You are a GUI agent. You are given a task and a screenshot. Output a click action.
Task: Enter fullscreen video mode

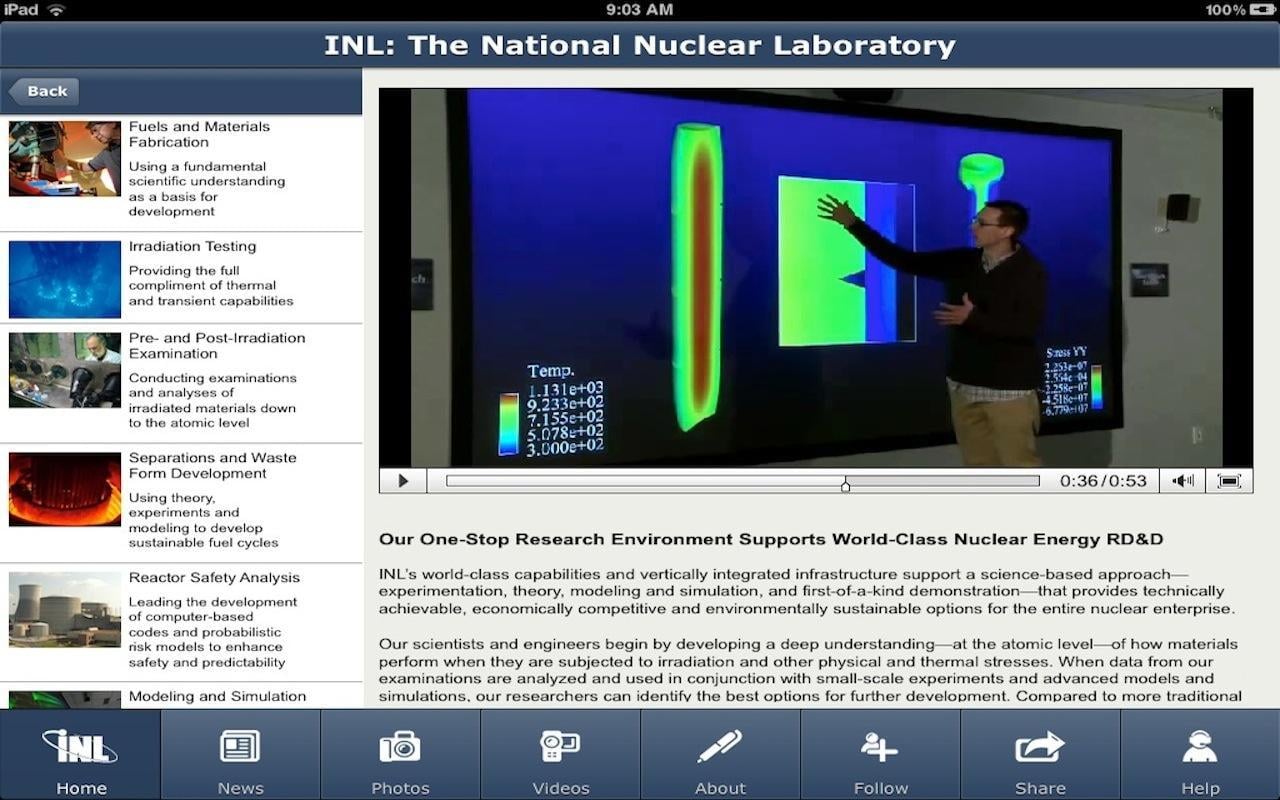(1229, 481)
